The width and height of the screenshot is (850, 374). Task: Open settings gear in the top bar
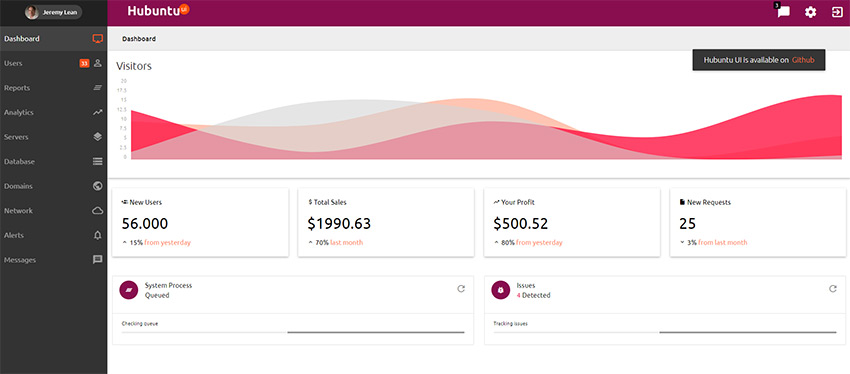[810, 12]
